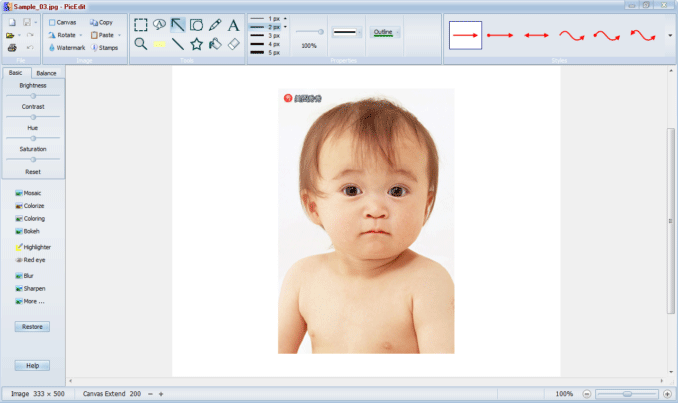Click the Save disk icon
This screenshot has width=678, height=403.
[x=27, y=22]
